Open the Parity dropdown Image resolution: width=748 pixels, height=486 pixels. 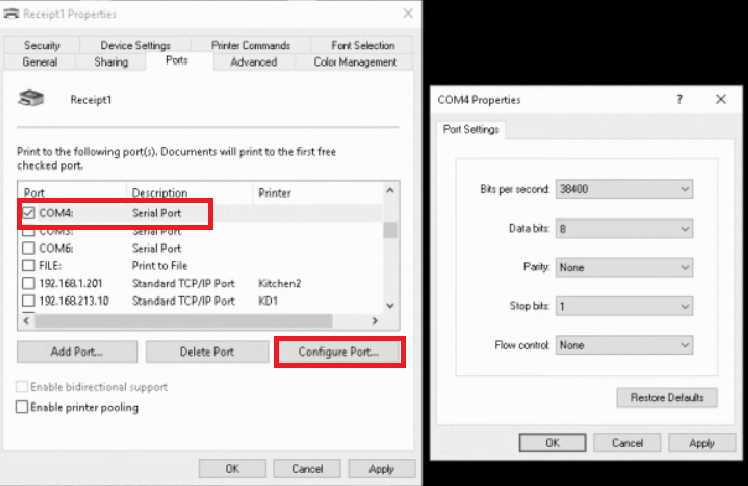coord(624,267)
